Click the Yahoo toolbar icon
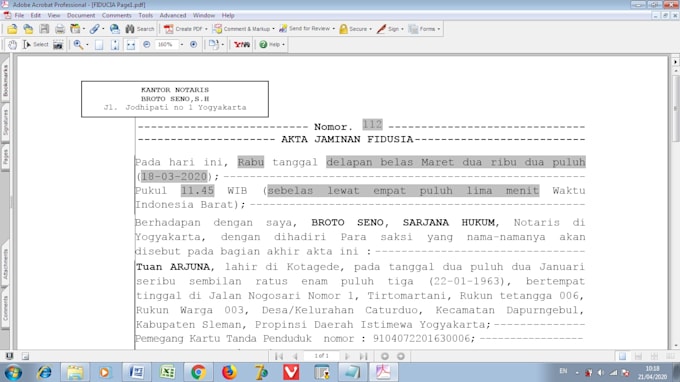This screenshot has width=680, height=382. click(242, 45)
